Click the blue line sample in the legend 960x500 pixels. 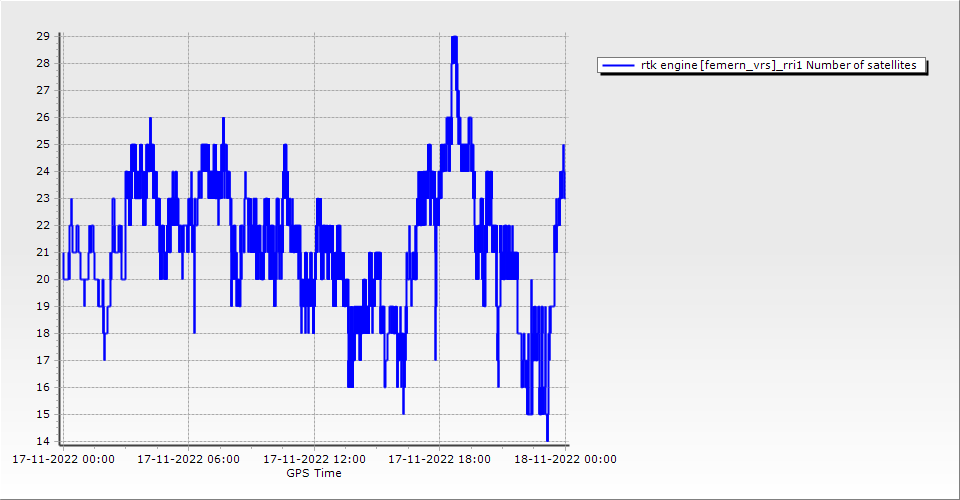point(619,66)
